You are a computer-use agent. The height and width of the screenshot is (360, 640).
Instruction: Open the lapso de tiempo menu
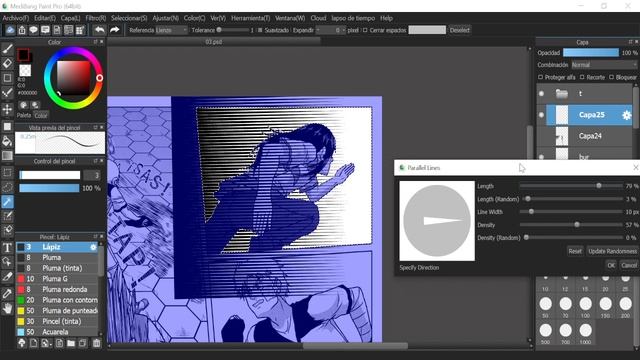coord(353,18)
